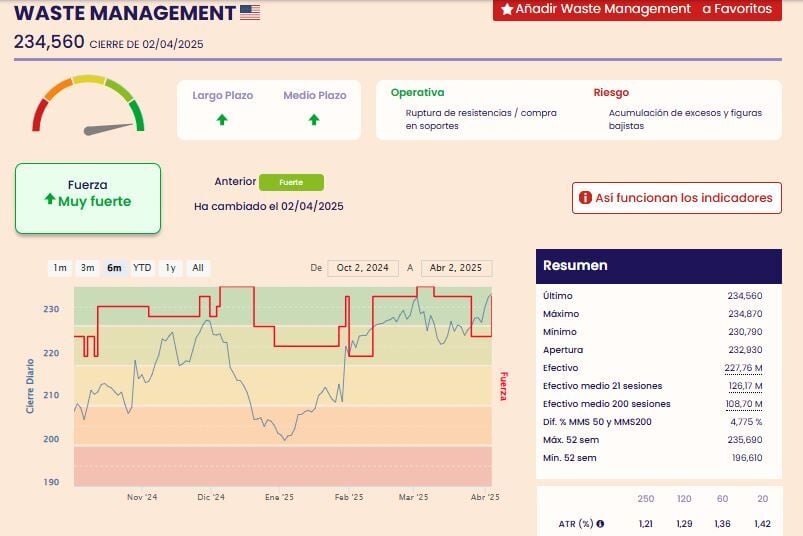This screenshot has width=803, height=536.
Task: Select the YTD chart range
Action: 142,268
